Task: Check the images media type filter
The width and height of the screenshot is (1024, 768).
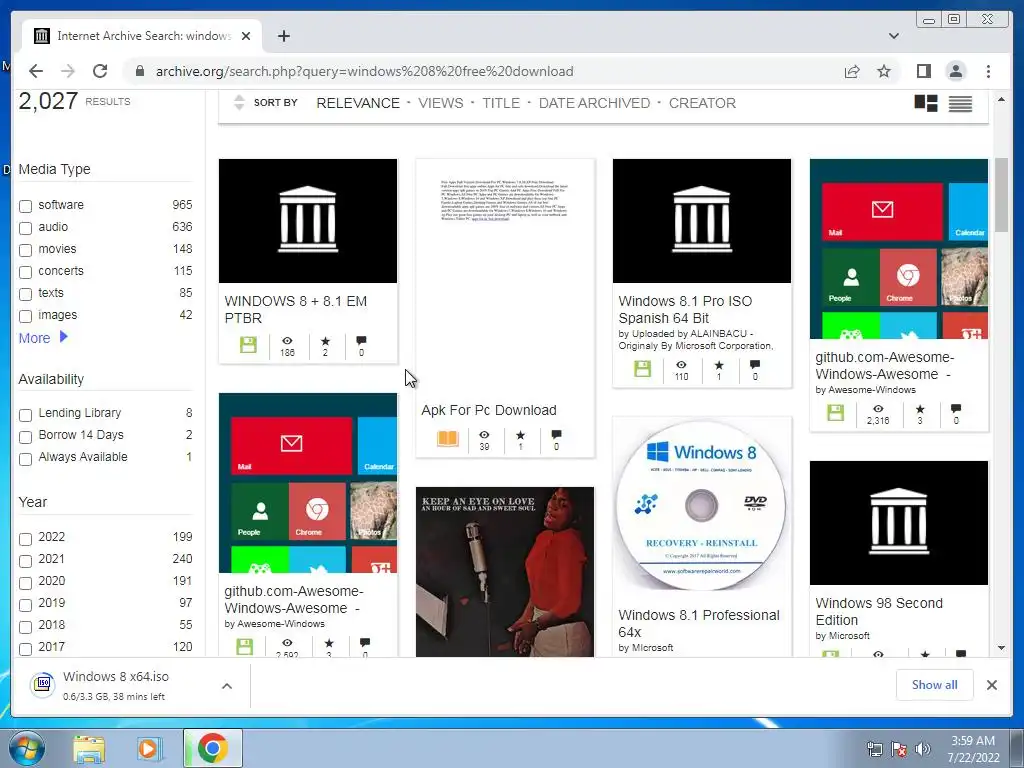Action: click(25, 316)
